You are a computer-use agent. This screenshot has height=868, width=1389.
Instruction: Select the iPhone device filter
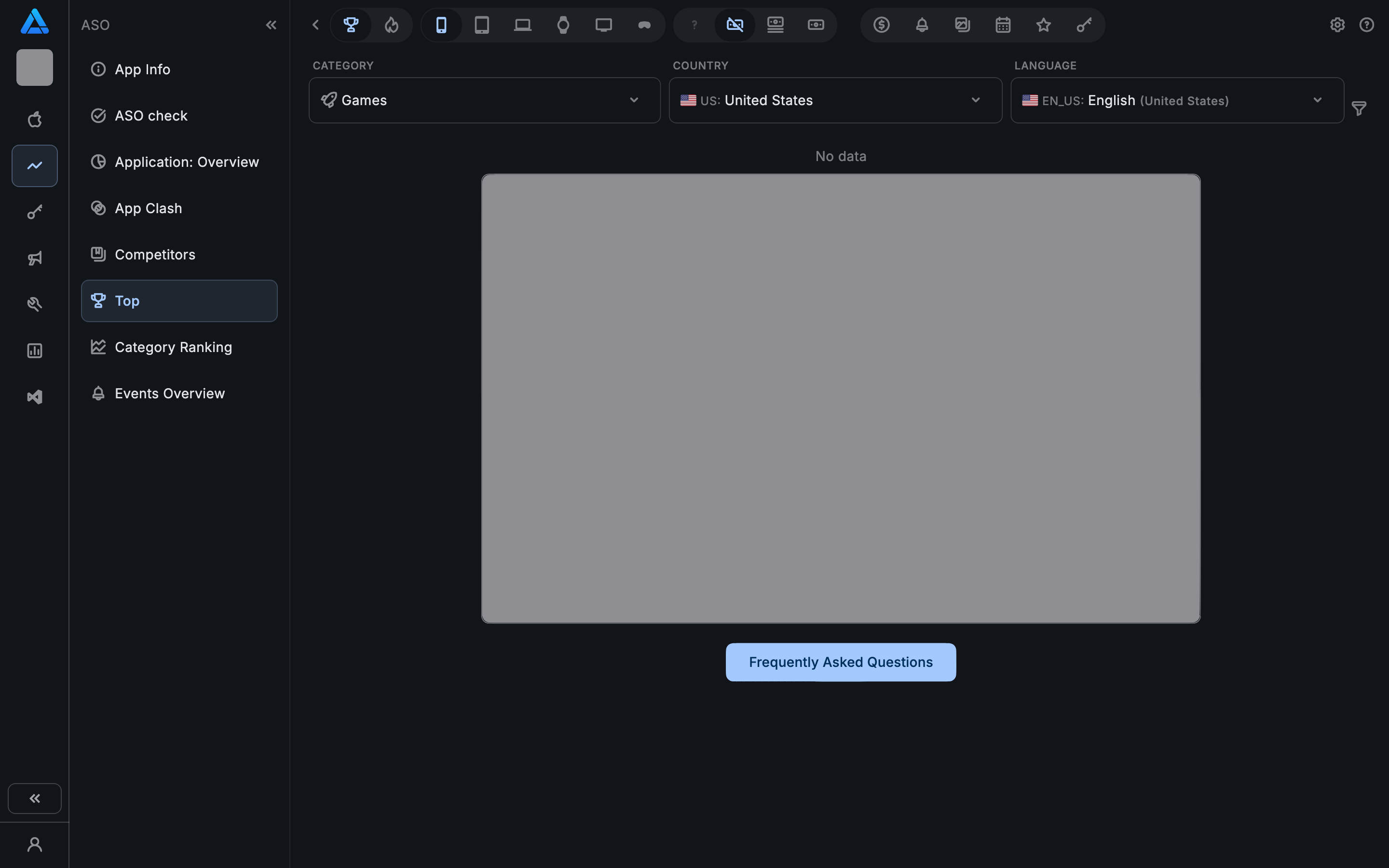pos(441,25)
